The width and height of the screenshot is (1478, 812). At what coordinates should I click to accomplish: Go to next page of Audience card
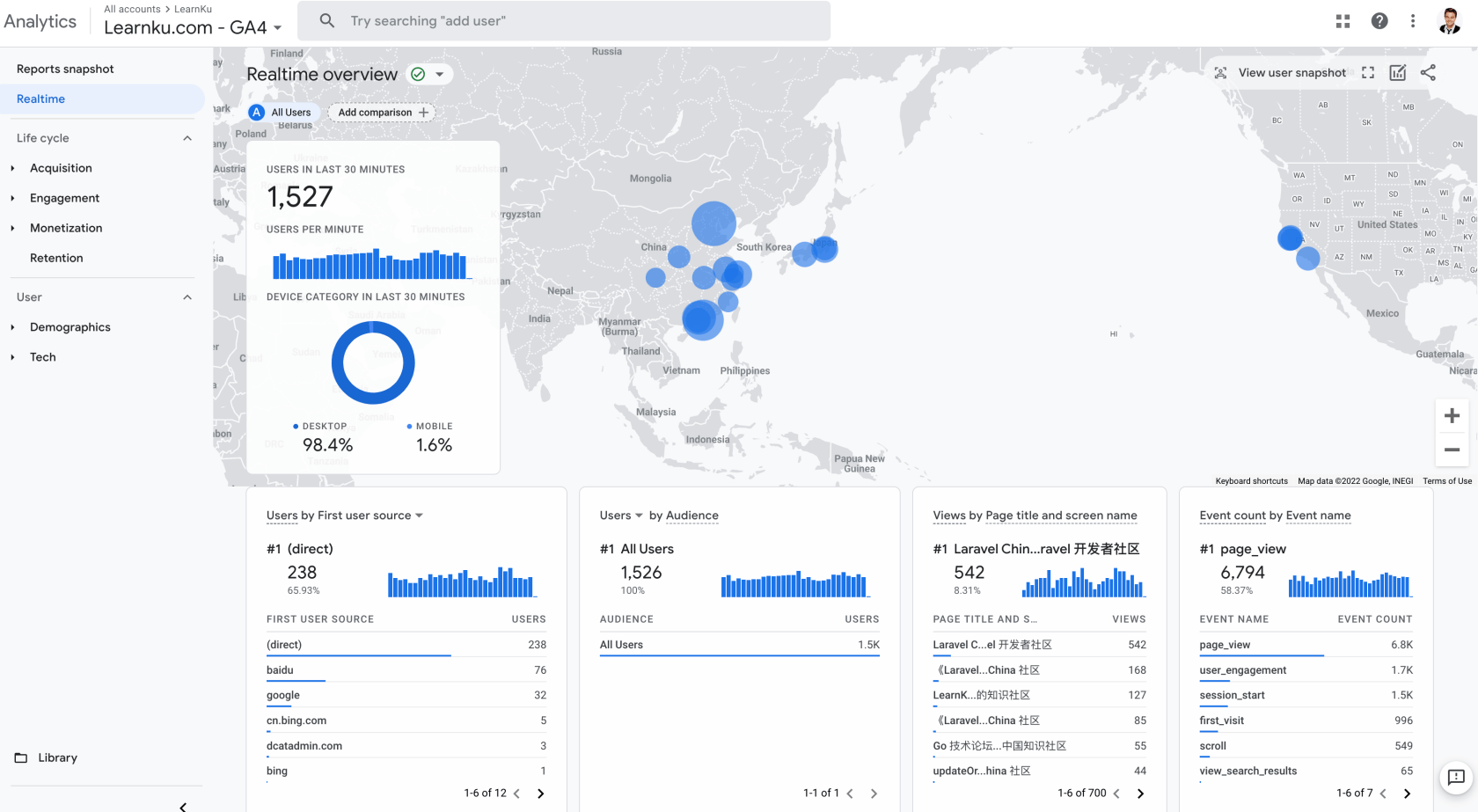click(874, 794)
